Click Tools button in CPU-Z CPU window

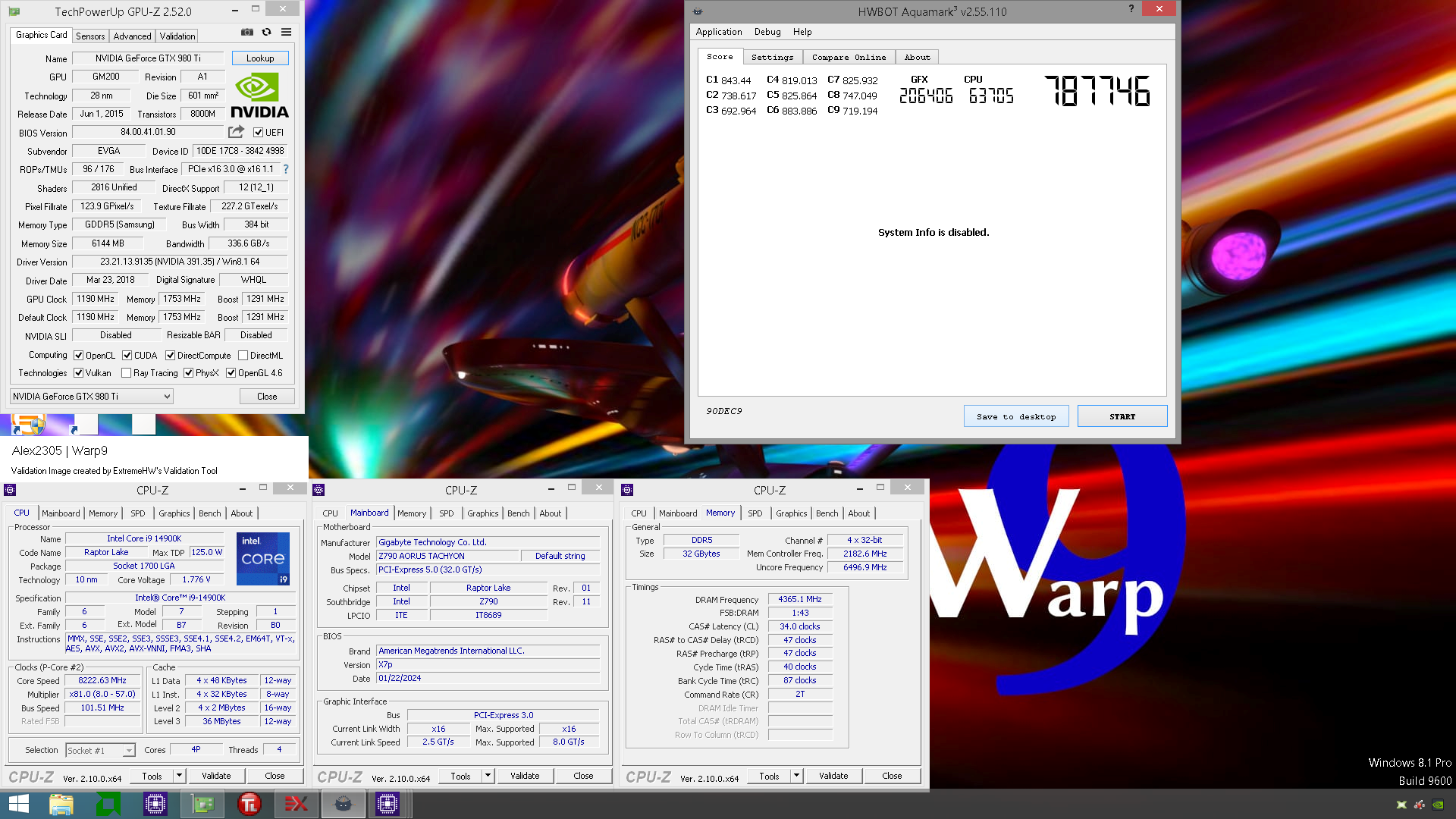[x=152, y=776]
